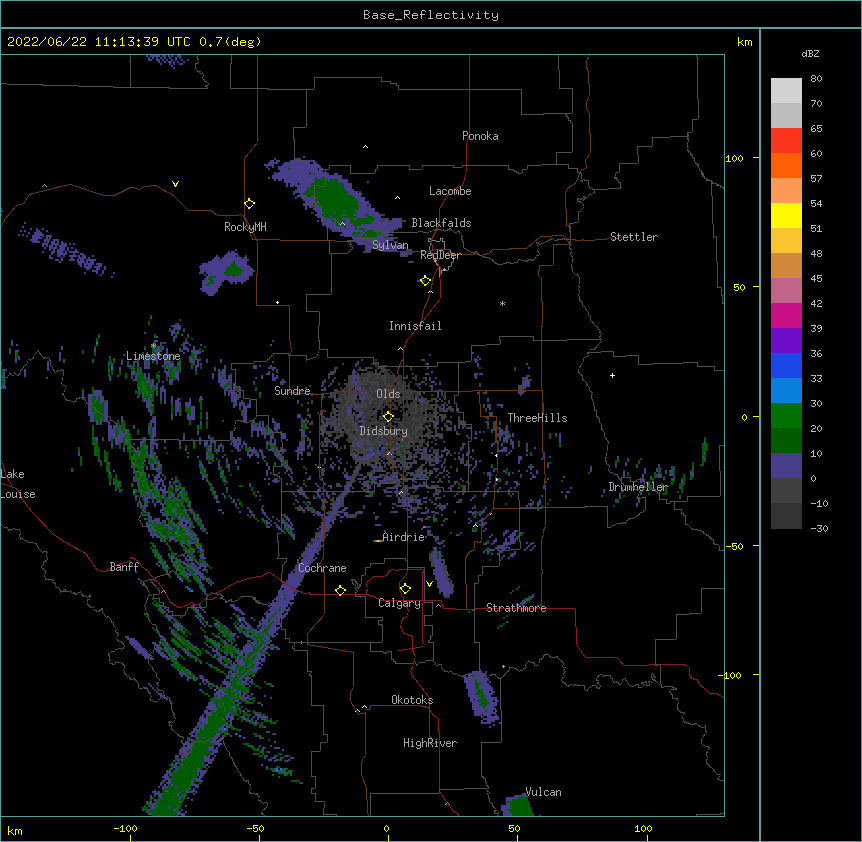Select the red 60-65 dBZ legend swatch
Screen dimensions: 862x842
[786, 141]
